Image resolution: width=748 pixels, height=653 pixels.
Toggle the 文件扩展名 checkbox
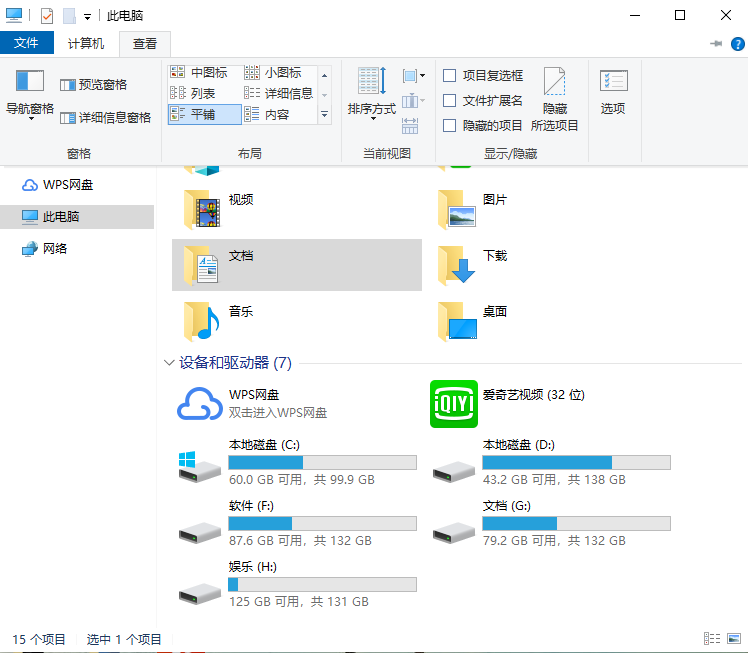[x=450, y=100]
